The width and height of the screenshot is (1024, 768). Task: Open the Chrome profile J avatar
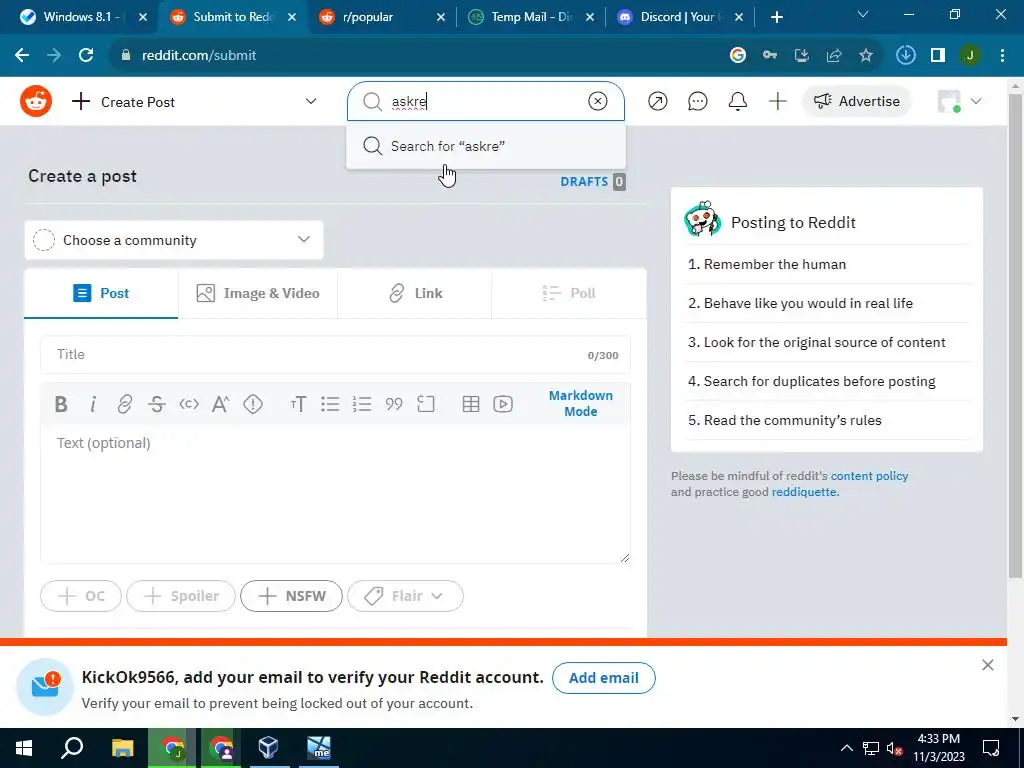pos(970,56)
